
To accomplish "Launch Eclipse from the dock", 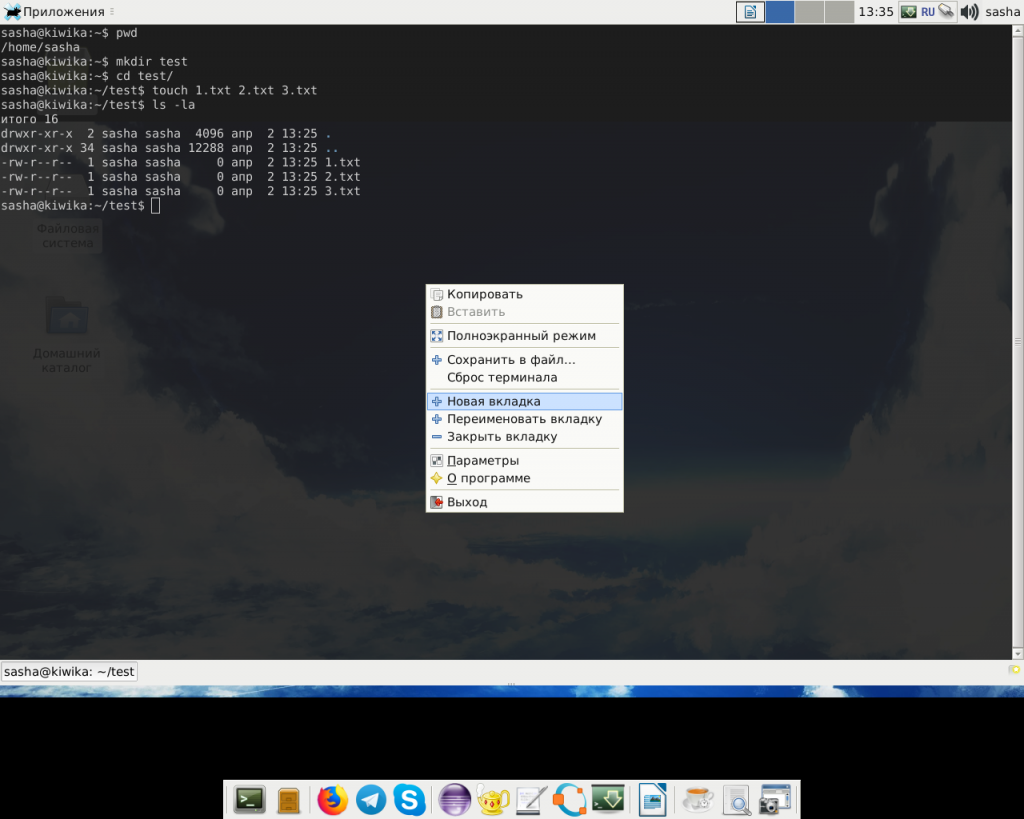I will (x=454, y=800).
